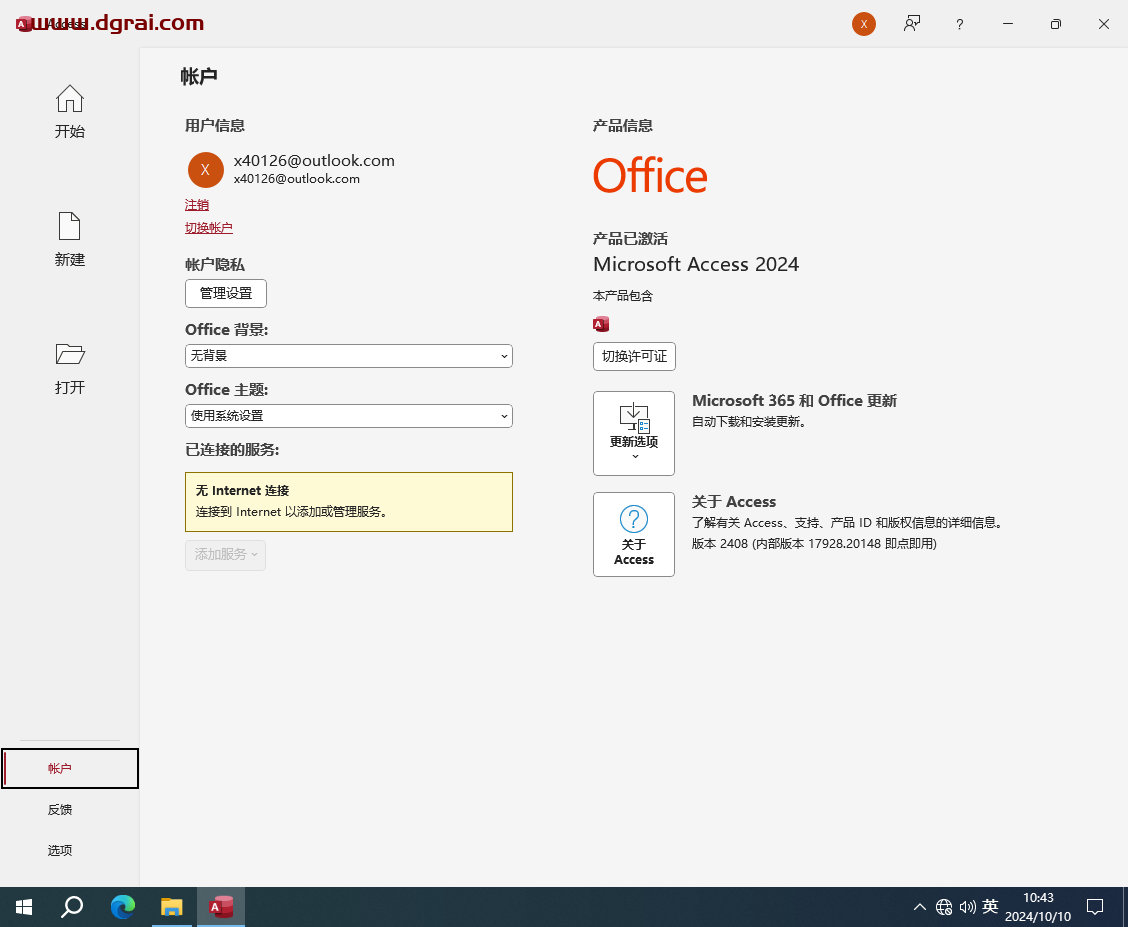Restore down the Access window

tap(1055, 24)
